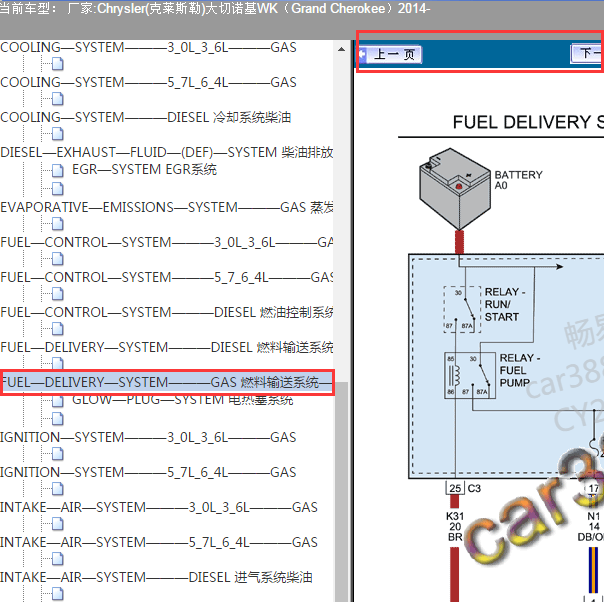Open page icon under INTAKE—AIR—SYSTEM DIESEL 进气系统柴油

pyautogui.click(x=57, y=594)
